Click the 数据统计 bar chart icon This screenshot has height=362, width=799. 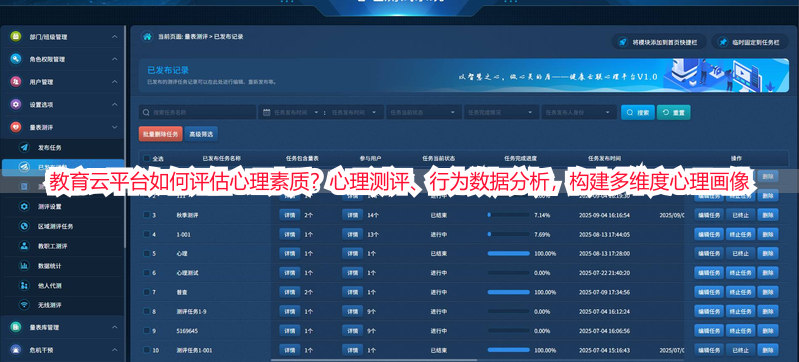pyautogui.click(x=24, y=266)
